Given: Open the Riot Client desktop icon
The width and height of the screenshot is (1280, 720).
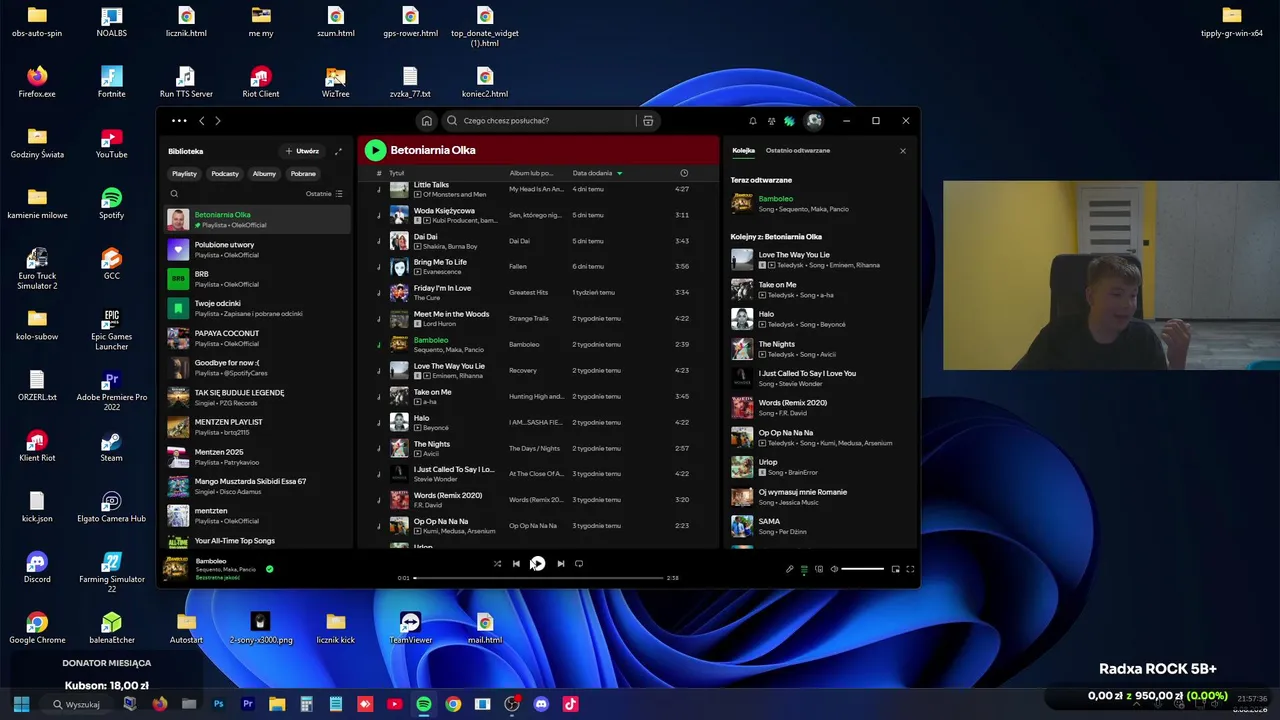Looking at the screenshot, I should click(261, 82).
